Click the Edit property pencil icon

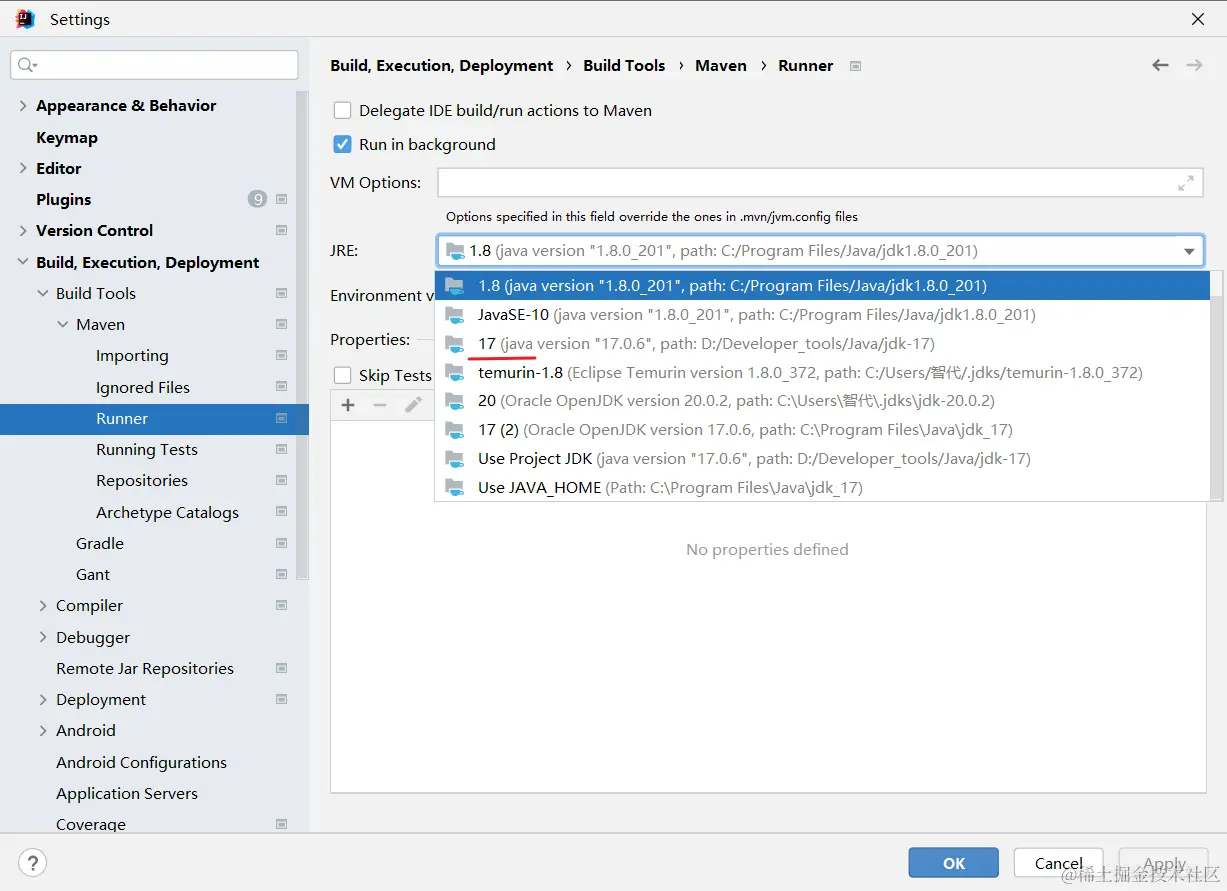pyautogui.click(x=413, y=405)
